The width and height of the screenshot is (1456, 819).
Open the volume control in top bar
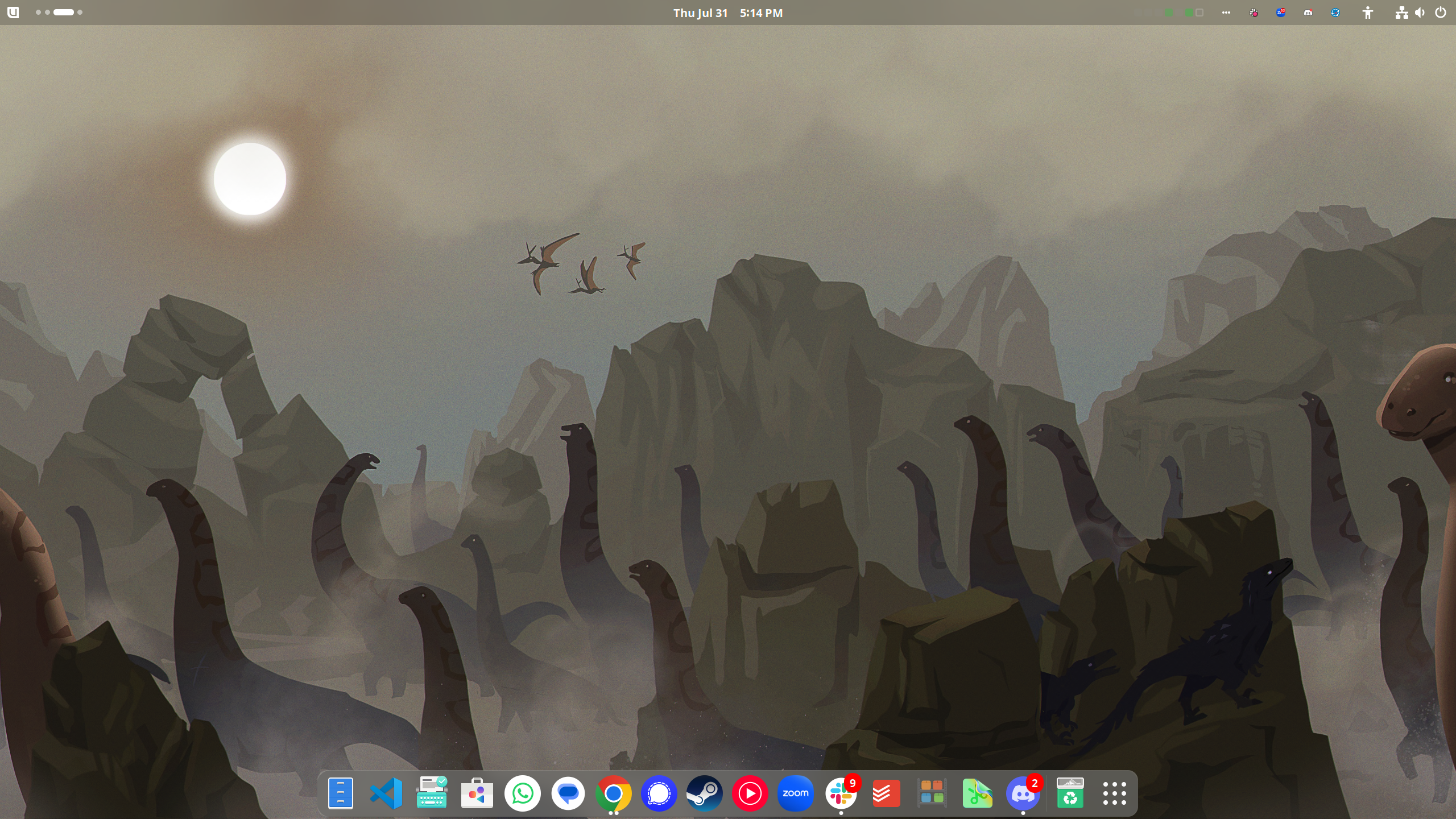(x=1420, y=13)
